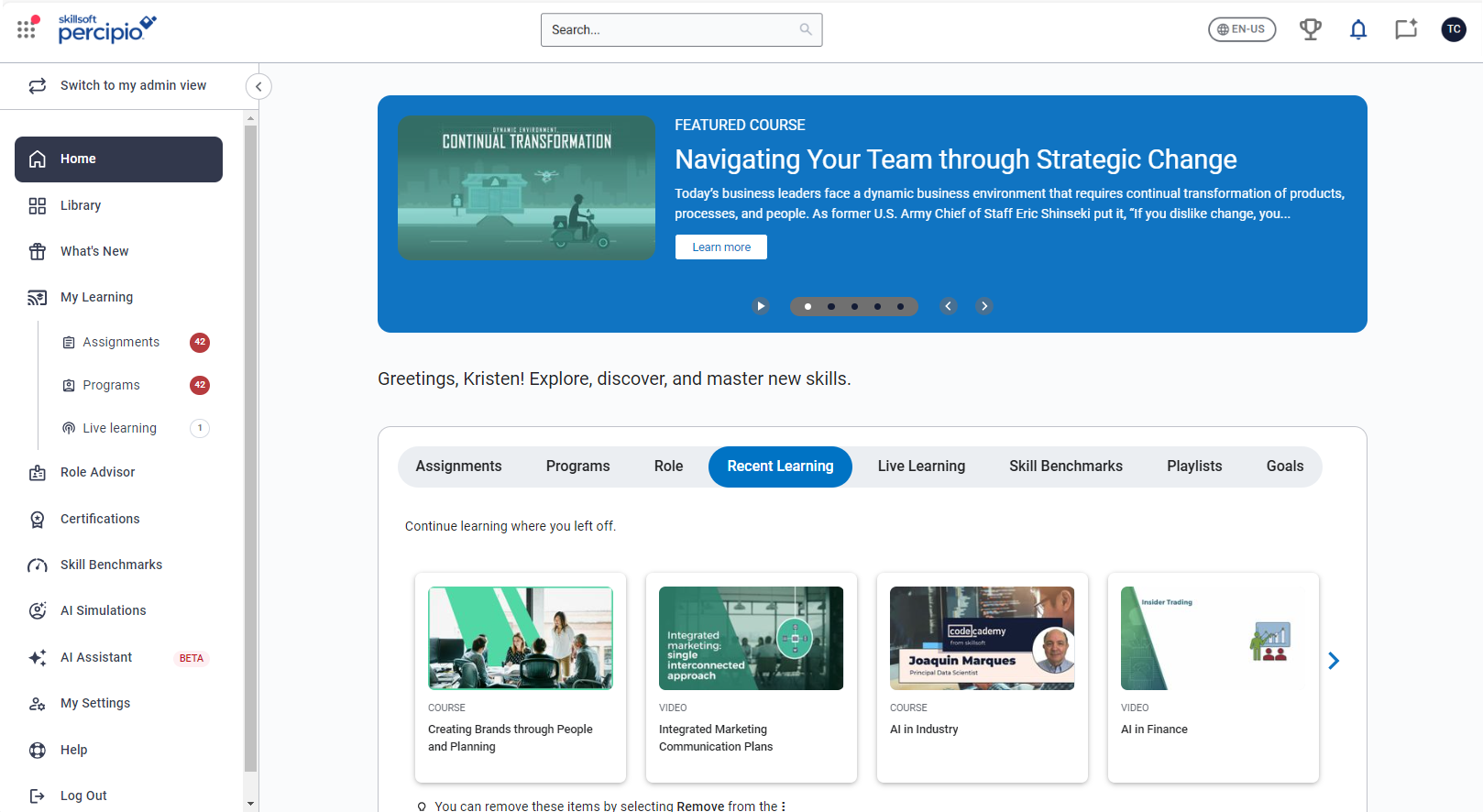Open AI Simulations in the sidebar
The image size is (1483, 812).
coord(103,610)
